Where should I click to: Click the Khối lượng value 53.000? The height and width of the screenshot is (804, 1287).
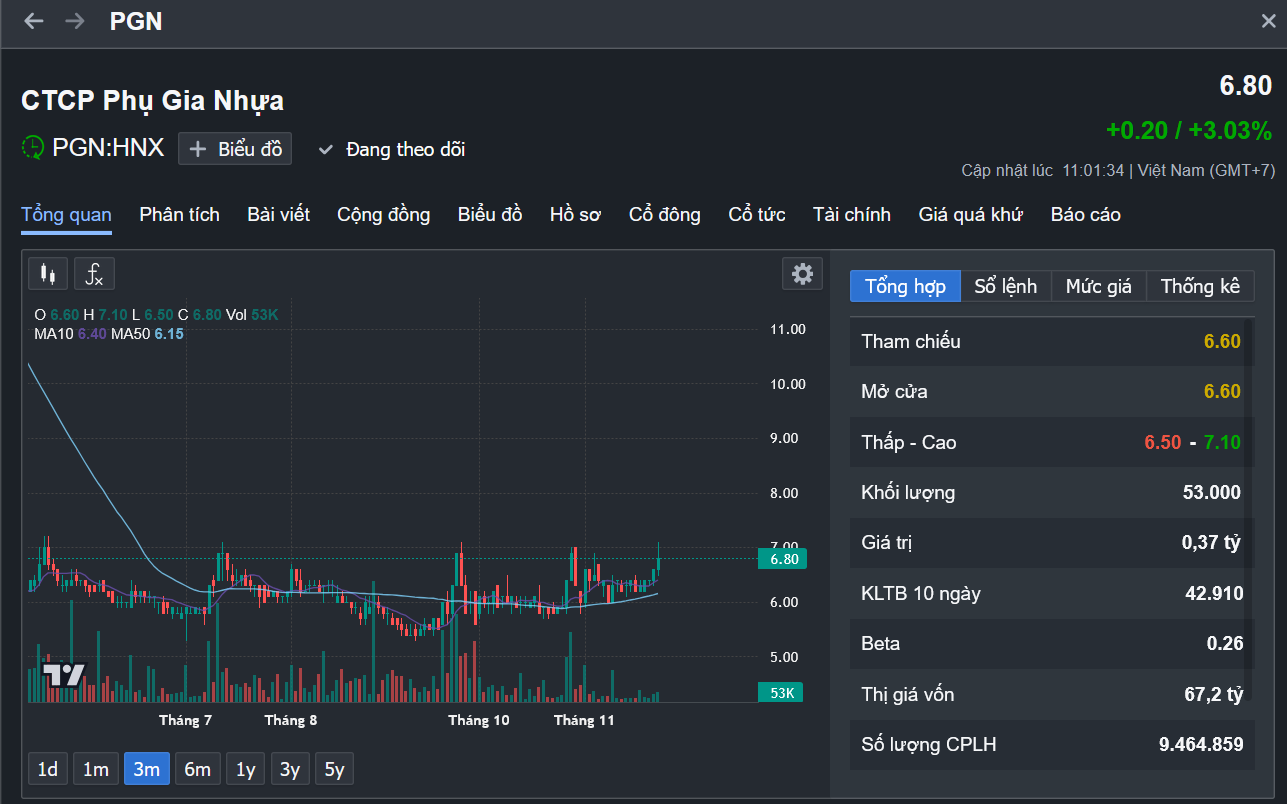pyautogui.click(x=1212, y=492)
